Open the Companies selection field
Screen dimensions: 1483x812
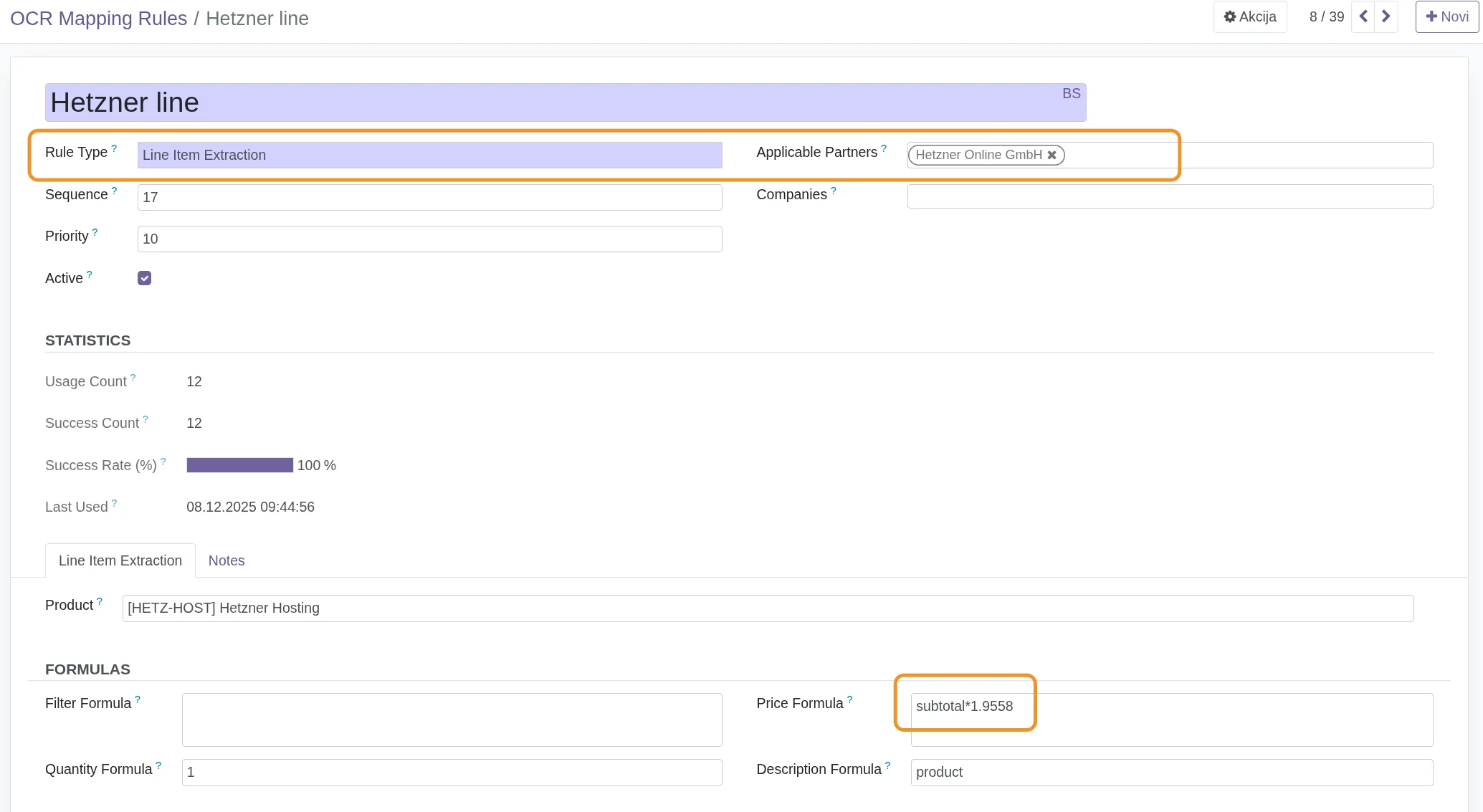(1169, 196)
